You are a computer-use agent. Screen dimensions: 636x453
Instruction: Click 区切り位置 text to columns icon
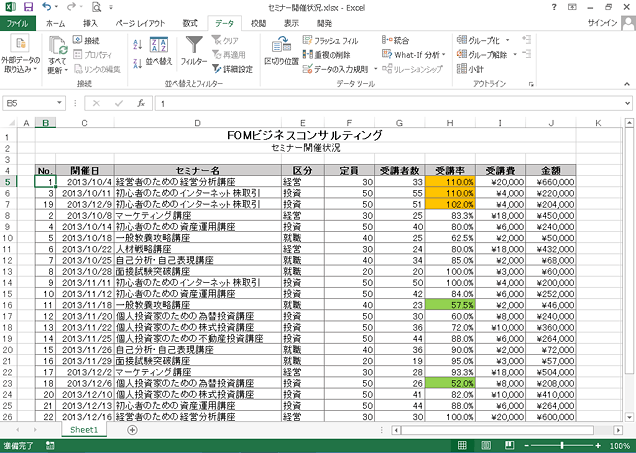(x=281, y=45)
